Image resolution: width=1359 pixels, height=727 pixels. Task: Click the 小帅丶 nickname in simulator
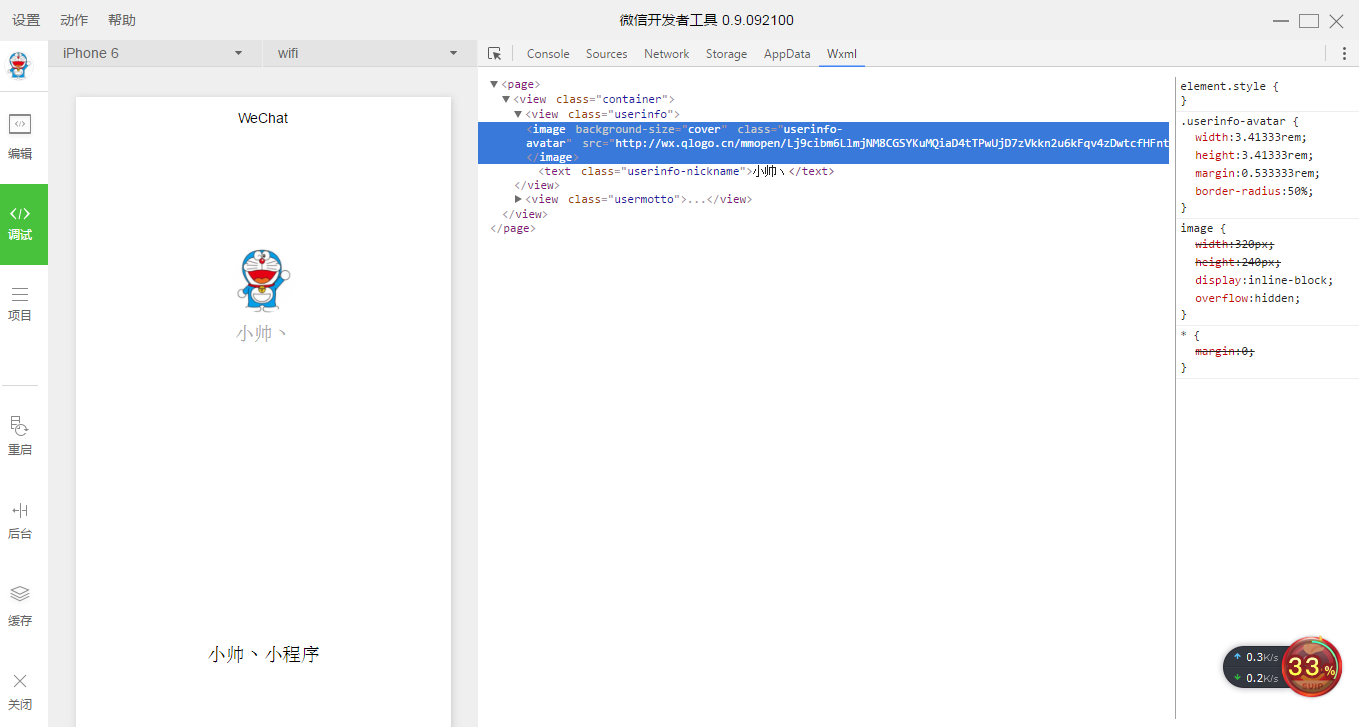263,333
